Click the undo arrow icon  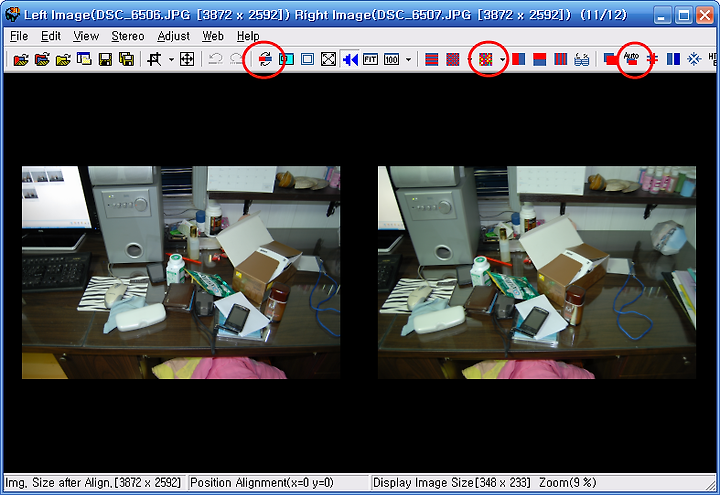coord(215,59)
